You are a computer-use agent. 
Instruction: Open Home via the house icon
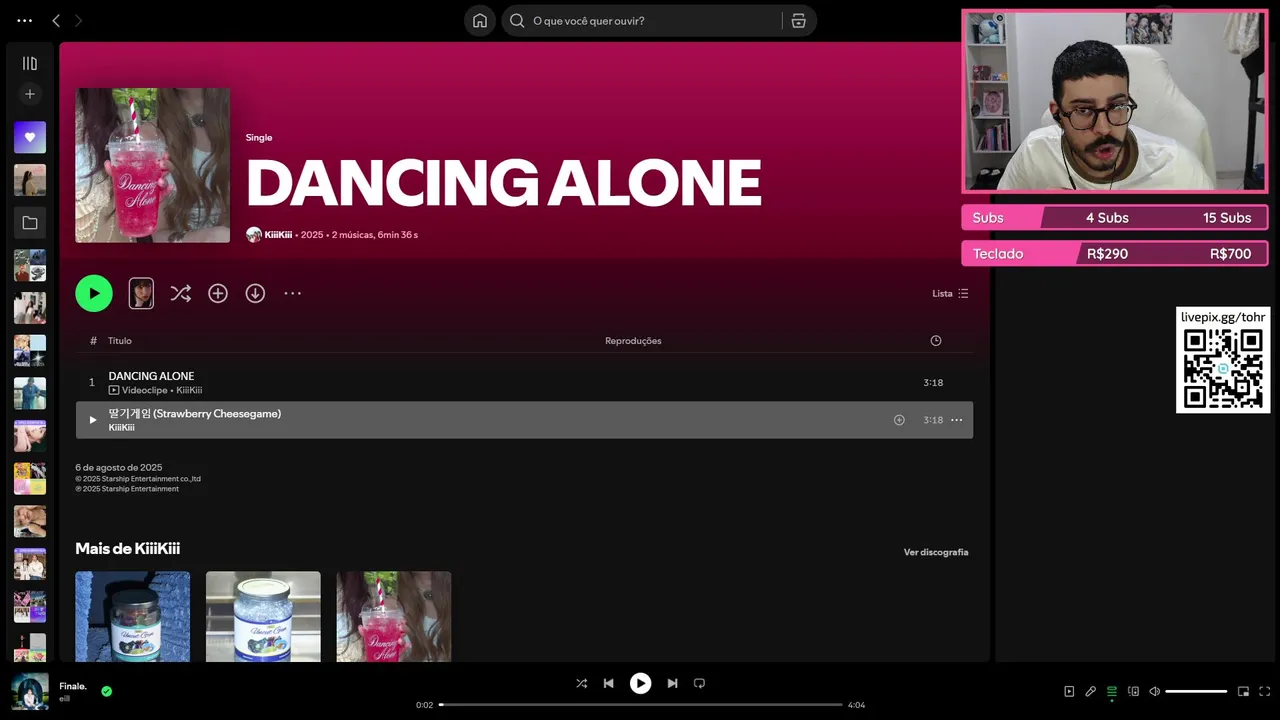480,21
